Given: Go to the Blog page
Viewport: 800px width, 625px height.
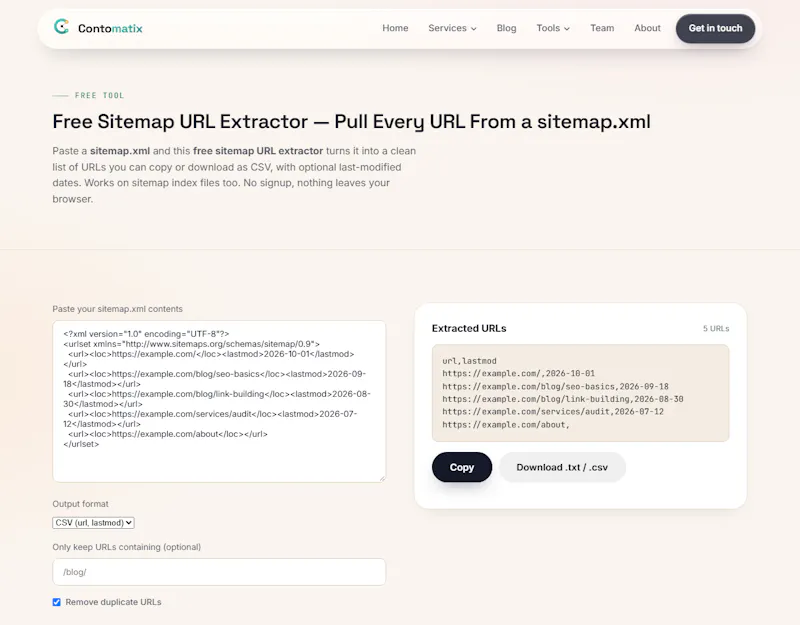Looking at the screenshot, I should click(506, 28).
